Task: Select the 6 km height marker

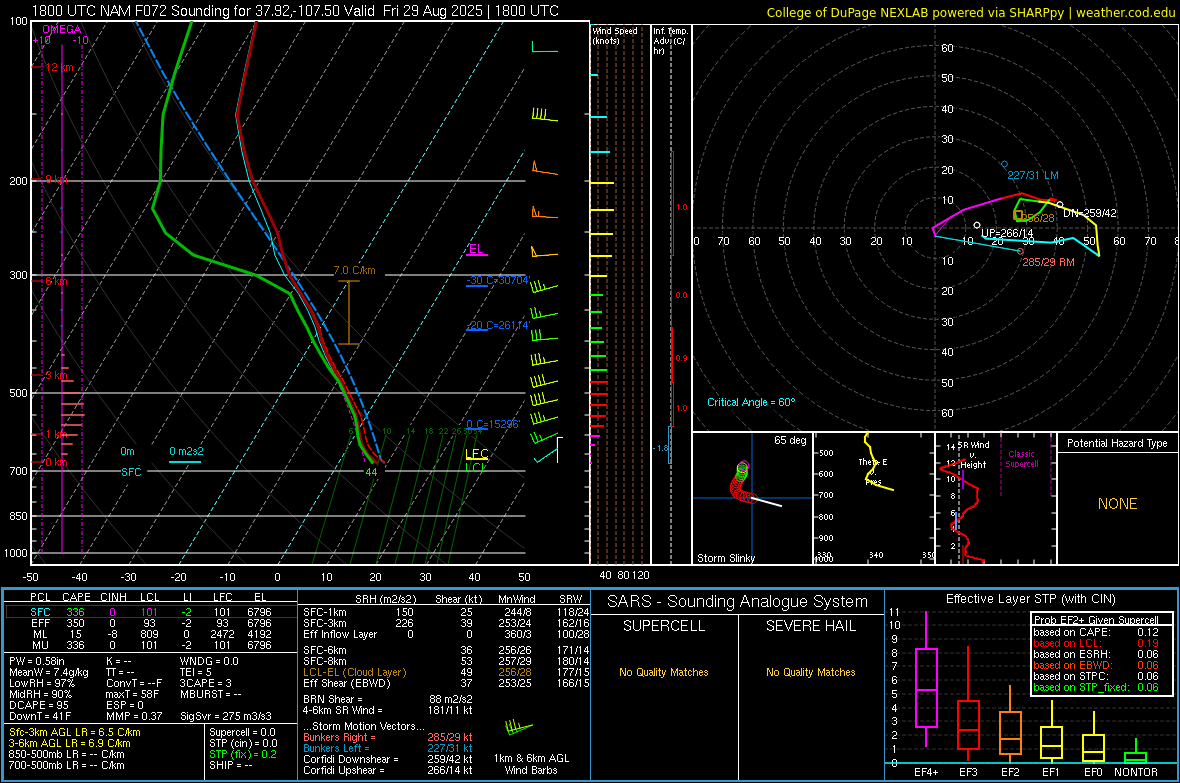Action: pos(54,281)
